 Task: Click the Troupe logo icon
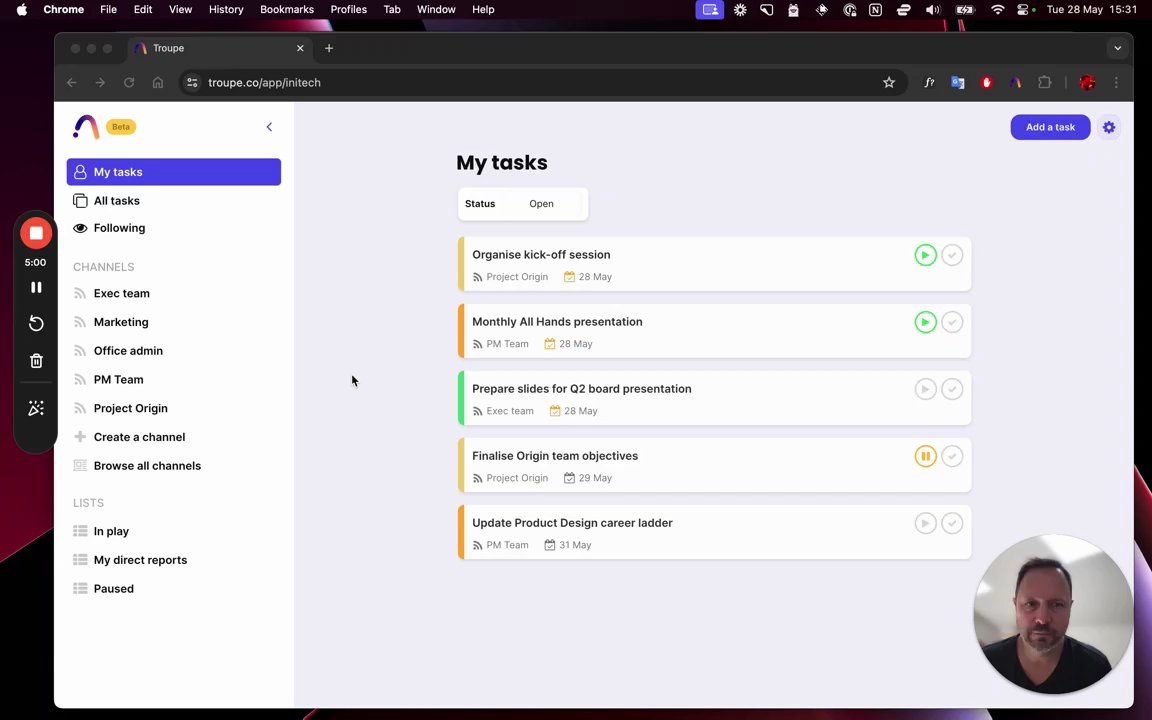86,127
